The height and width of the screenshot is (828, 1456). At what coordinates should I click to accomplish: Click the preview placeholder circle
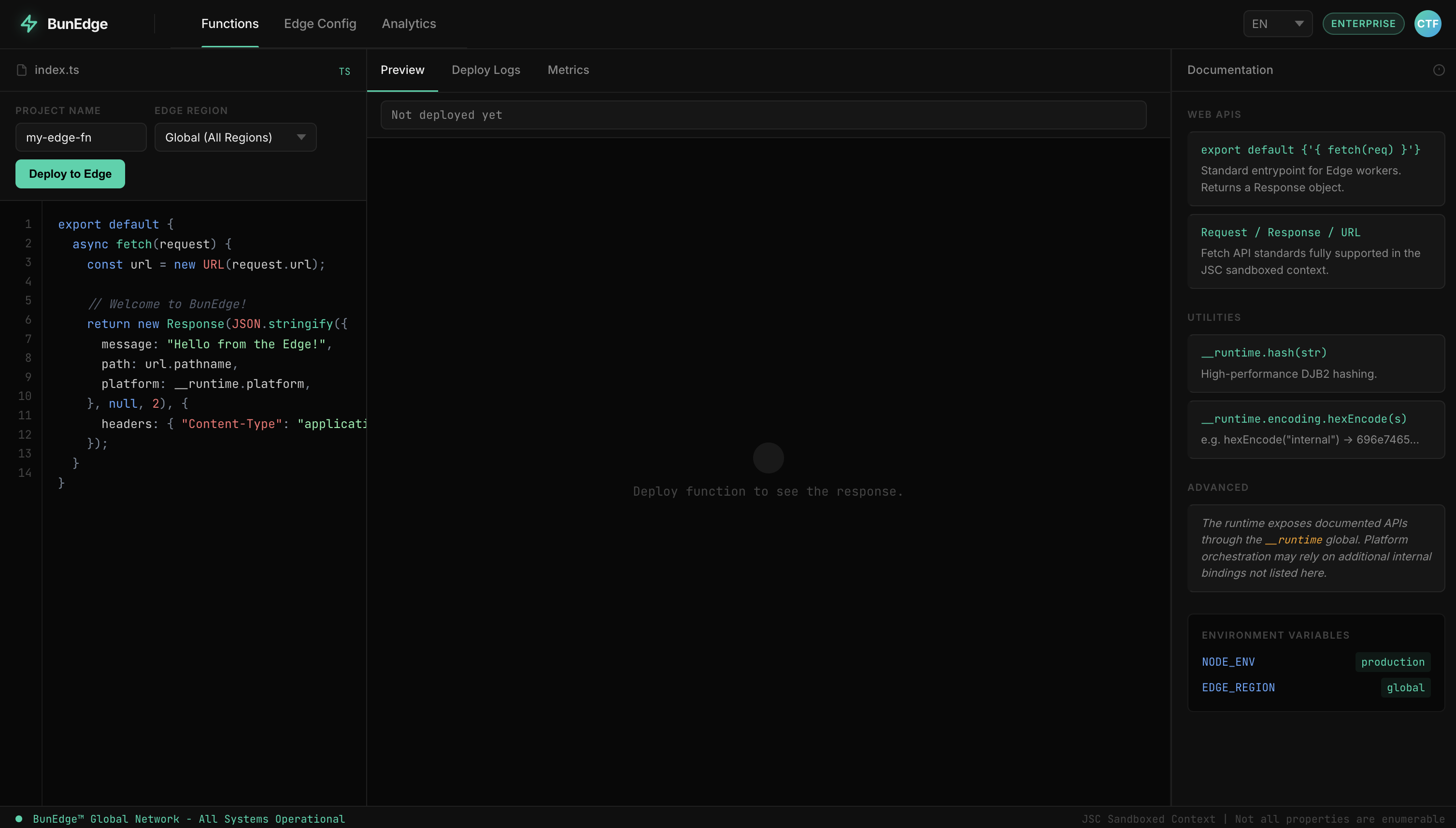pos(768,458)
